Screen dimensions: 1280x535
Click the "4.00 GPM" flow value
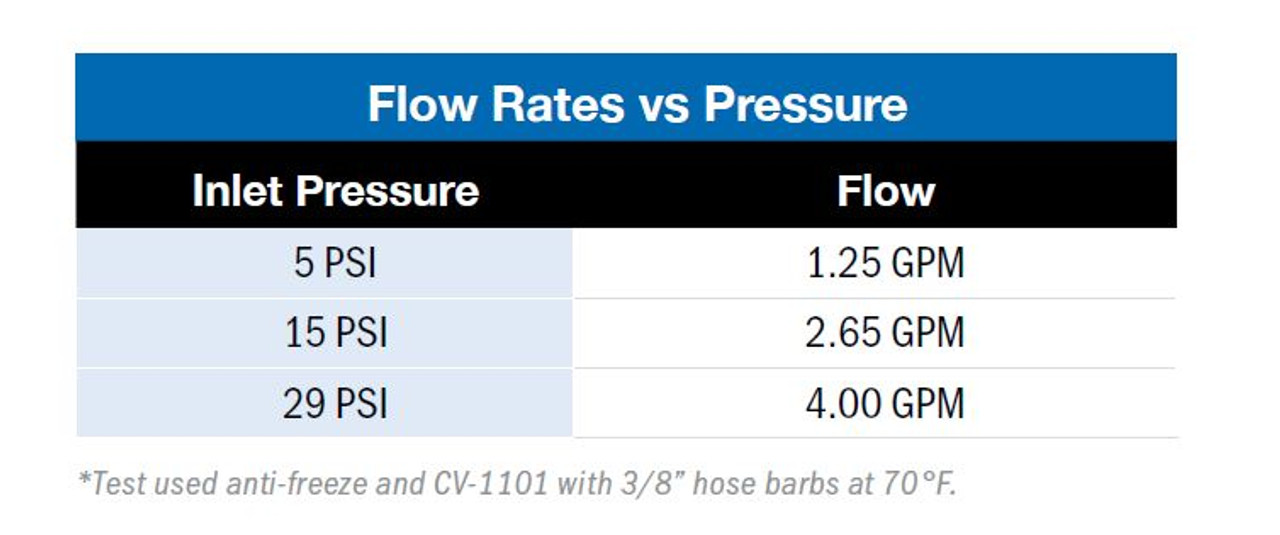[885, 404]
